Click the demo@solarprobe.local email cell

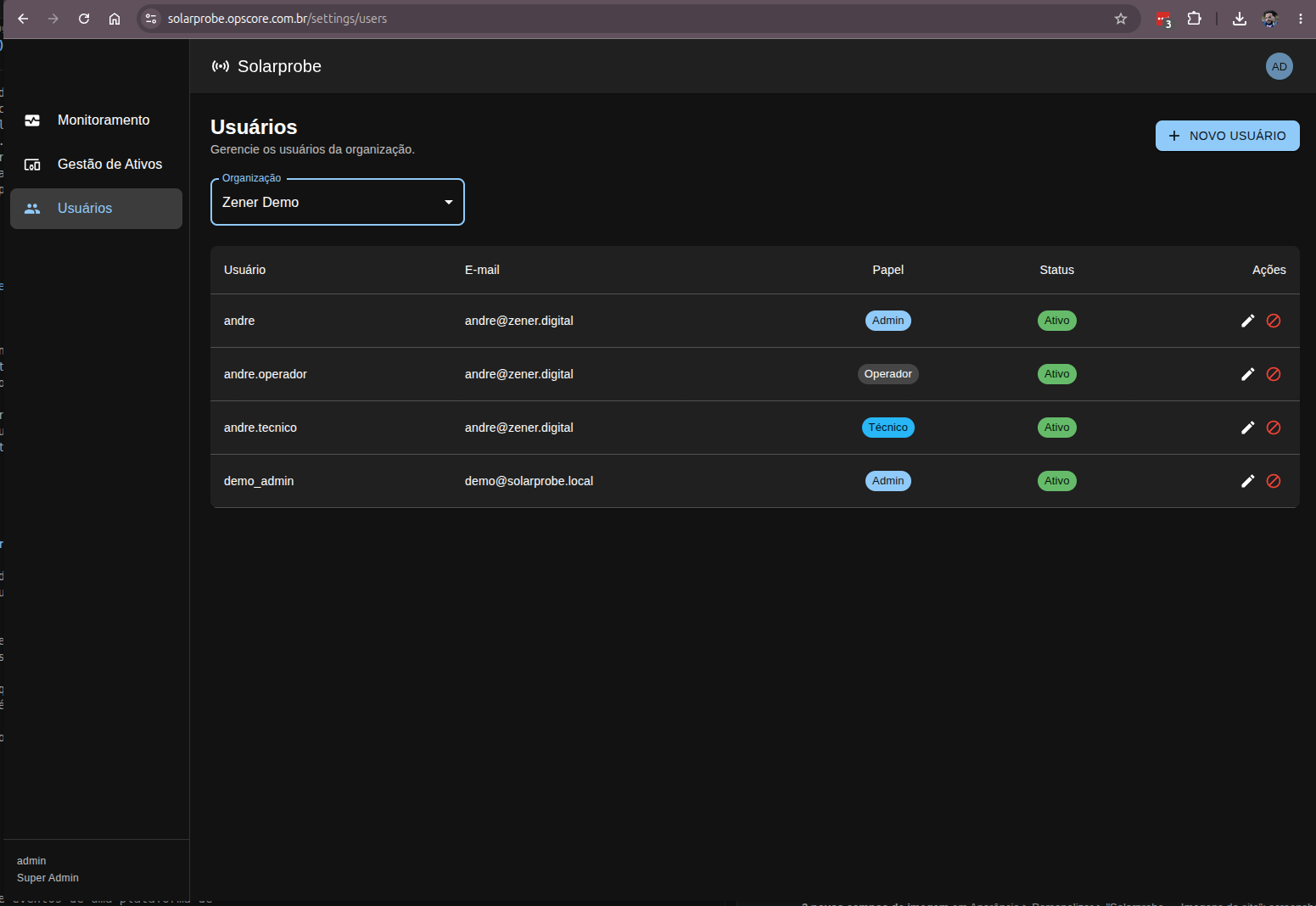click(x=529, y=481)
